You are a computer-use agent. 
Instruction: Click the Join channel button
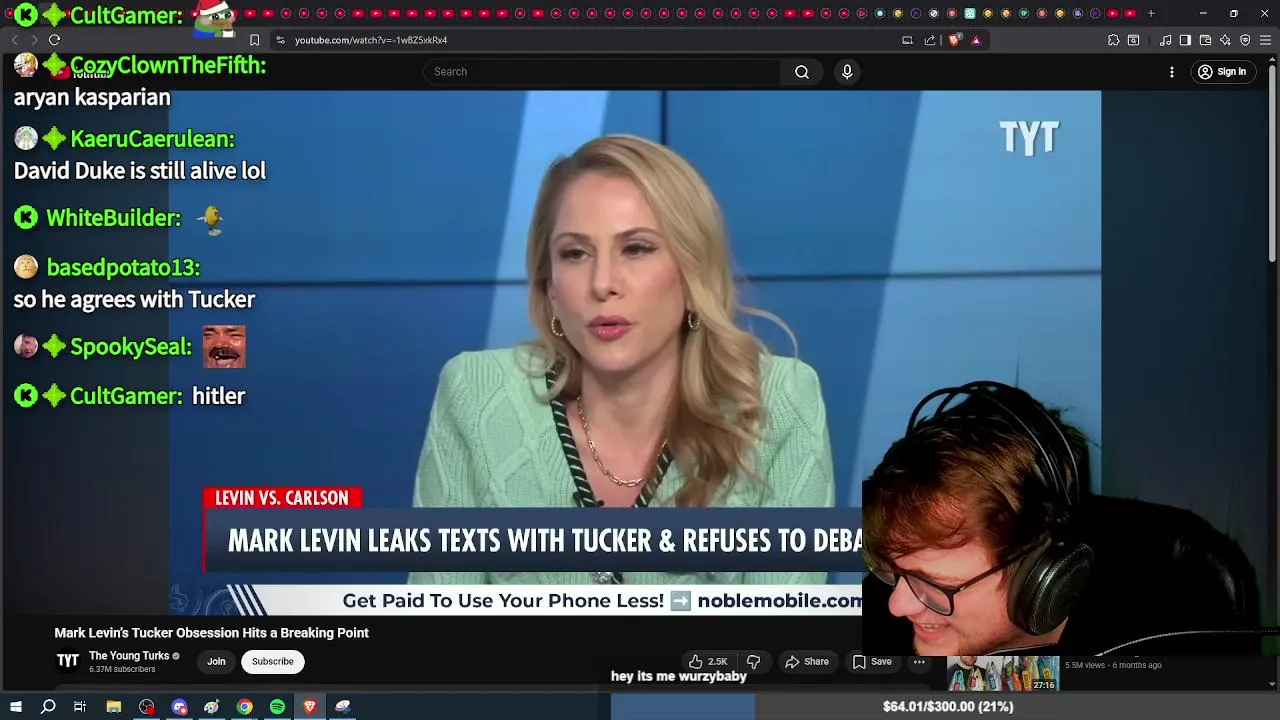tap(216, 661)
